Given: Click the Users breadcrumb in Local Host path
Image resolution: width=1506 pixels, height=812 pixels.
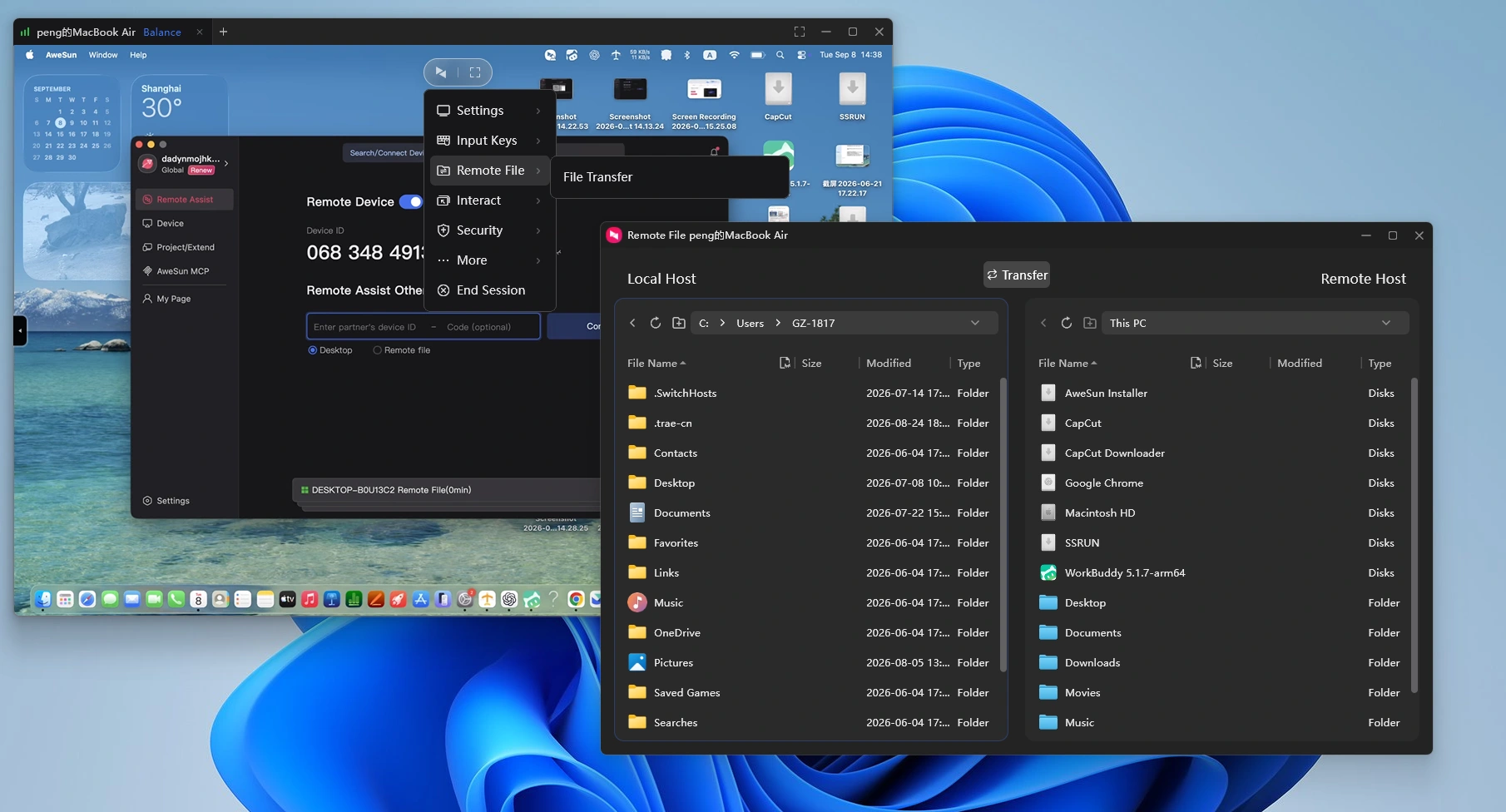Looking at the screenshot, I should point(750,323).
